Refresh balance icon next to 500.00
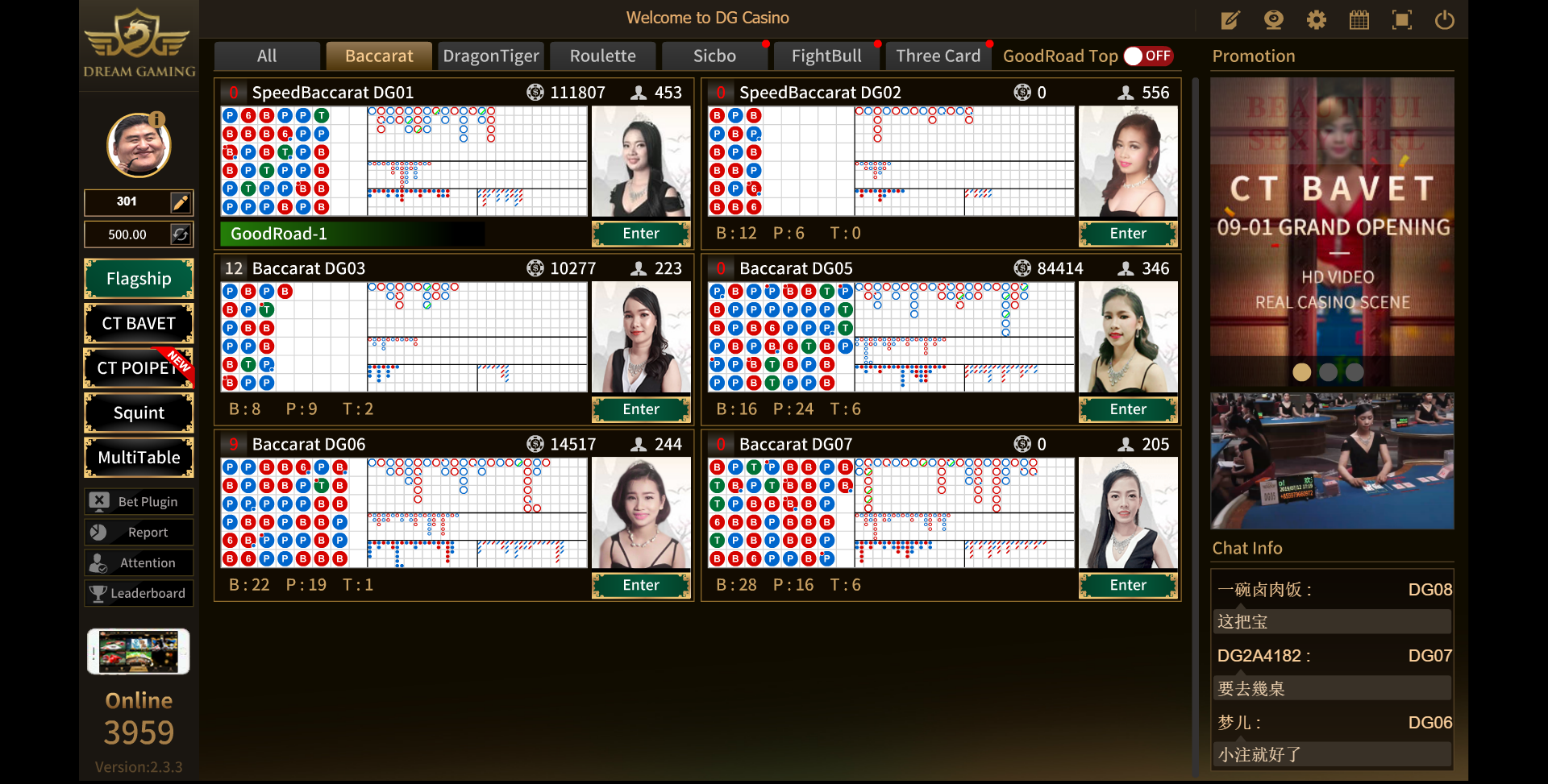This screenshot has height=784, width=1548. click(181, 234)
